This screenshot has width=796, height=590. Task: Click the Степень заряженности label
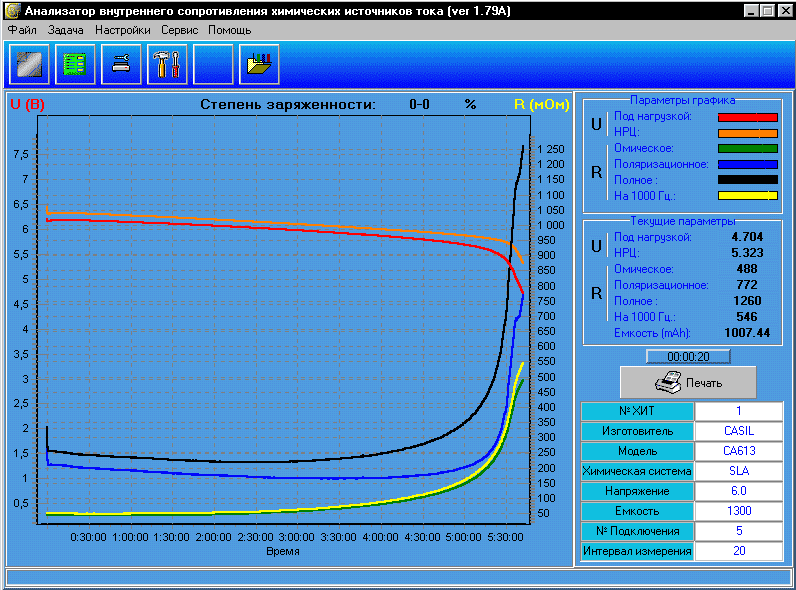tap(288, 105)
